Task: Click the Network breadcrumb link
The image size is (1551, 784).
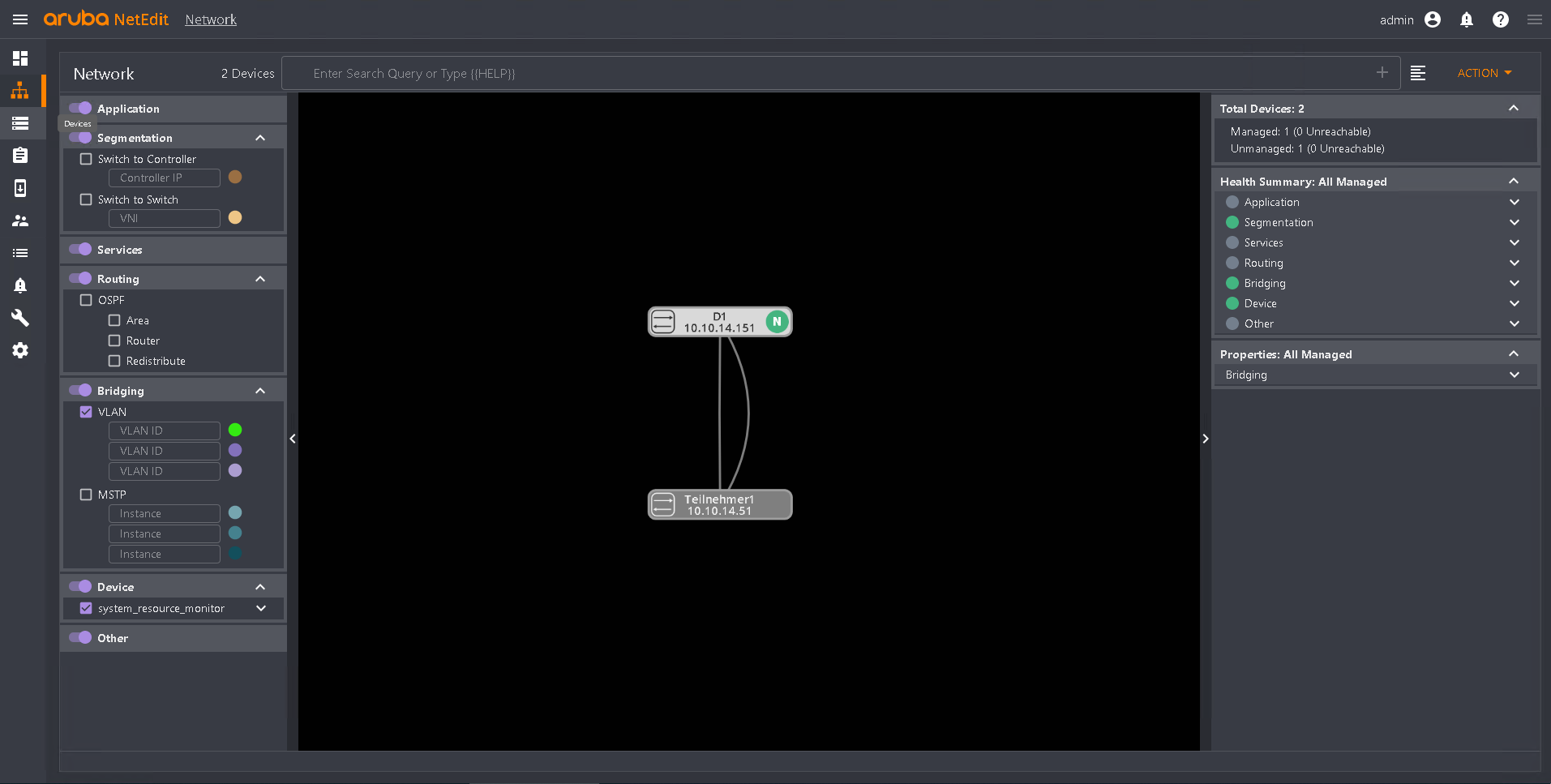Action: coord(211,19)
